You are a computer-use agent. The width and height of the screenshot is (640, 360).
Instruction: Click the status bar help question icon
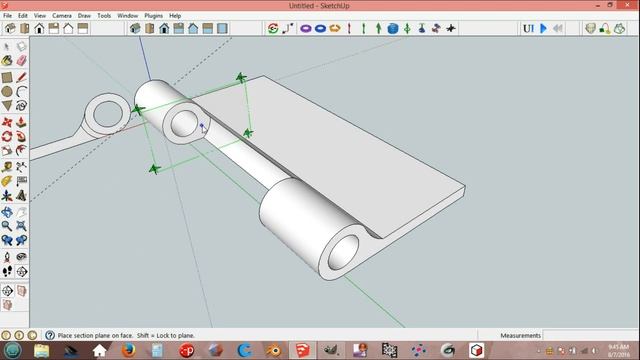pos(50,336)
